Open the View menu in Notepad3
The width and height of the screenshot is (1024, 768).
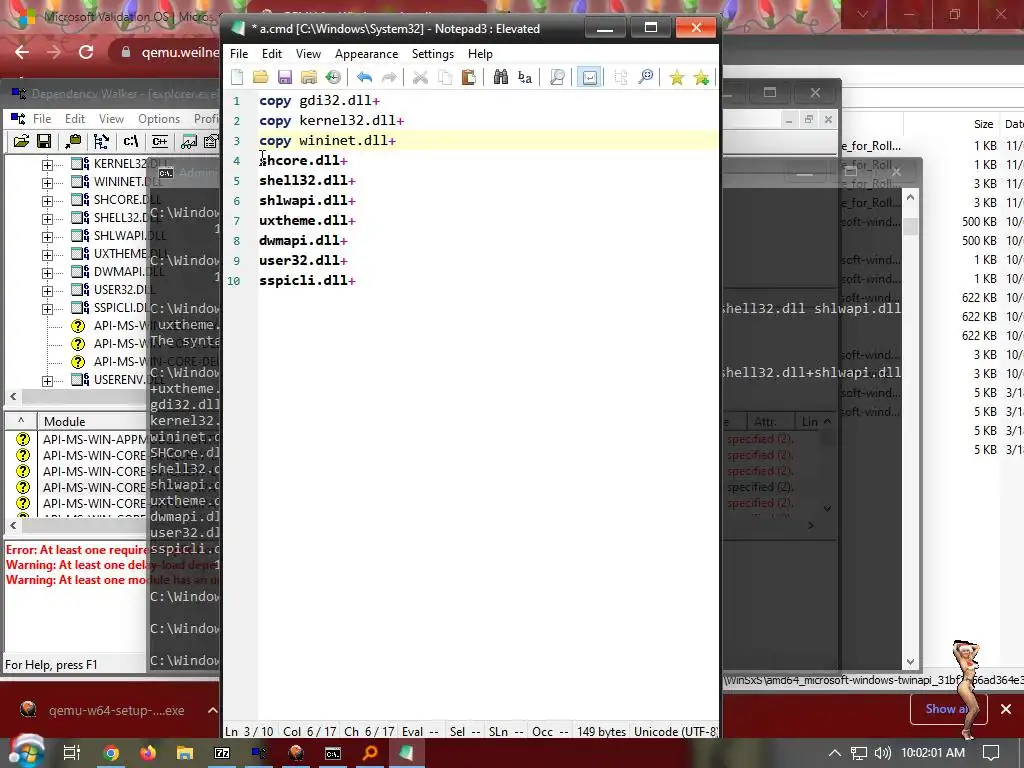pyautogui.click(x=308, y=54)
